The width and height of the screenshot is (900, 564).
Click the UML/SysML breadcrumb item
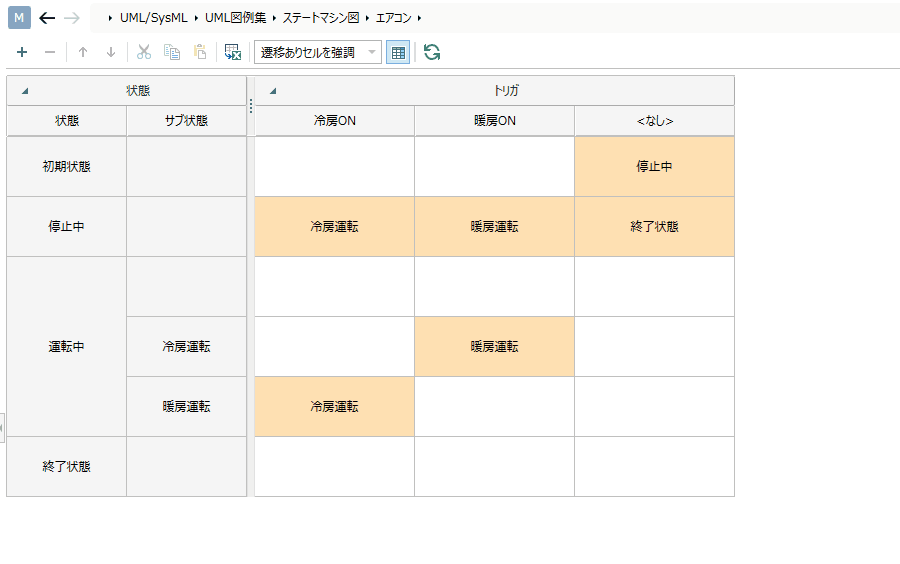coord(153,18)
